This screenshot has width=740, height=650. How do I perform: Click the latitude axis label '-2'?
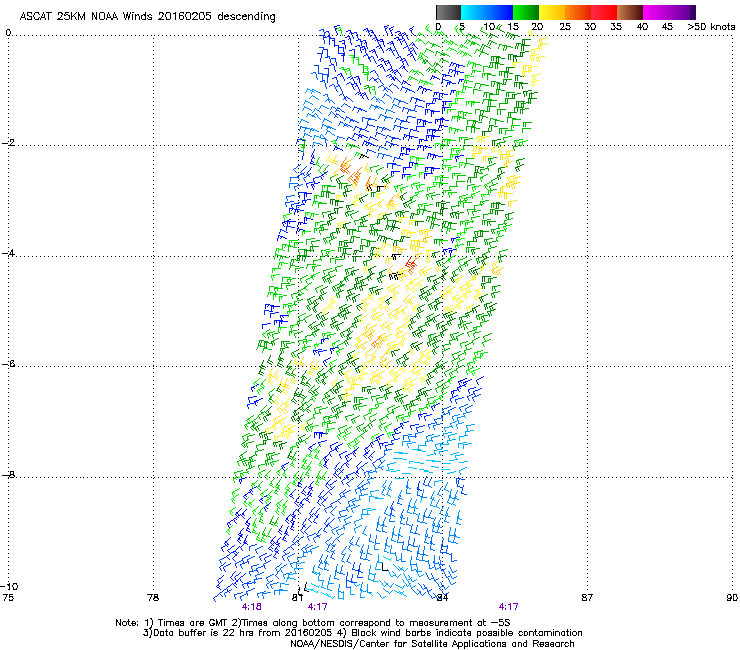9,143
